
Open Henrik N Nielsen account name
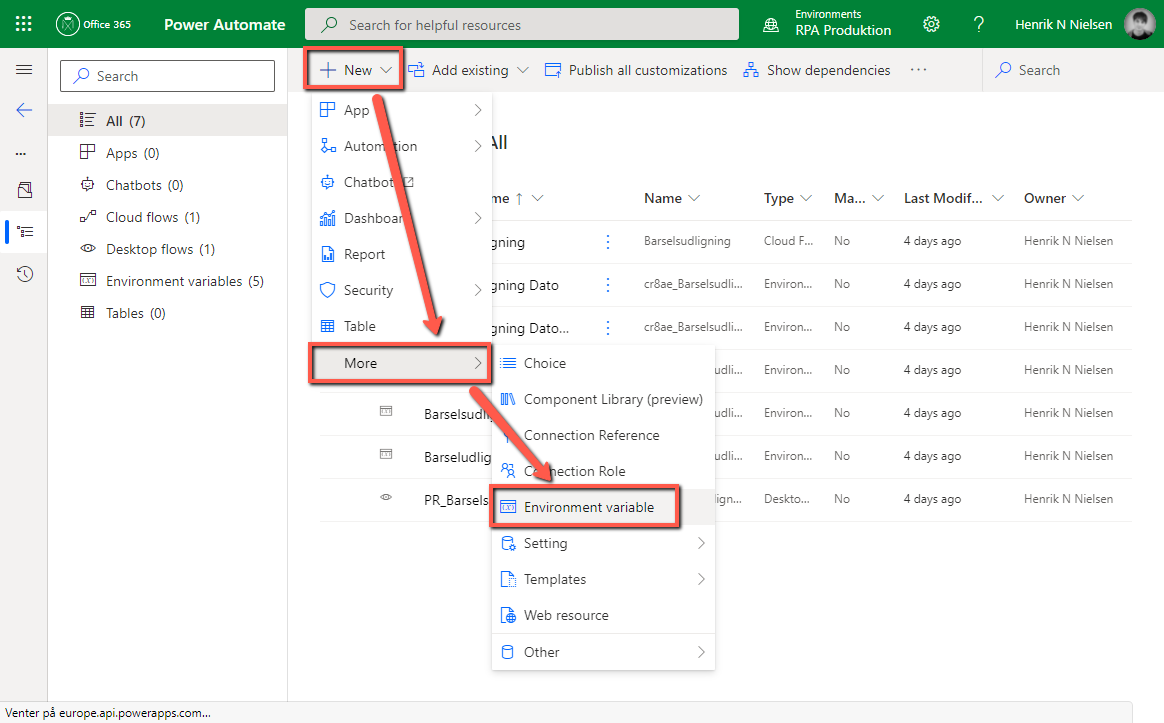click(1063, 24)
